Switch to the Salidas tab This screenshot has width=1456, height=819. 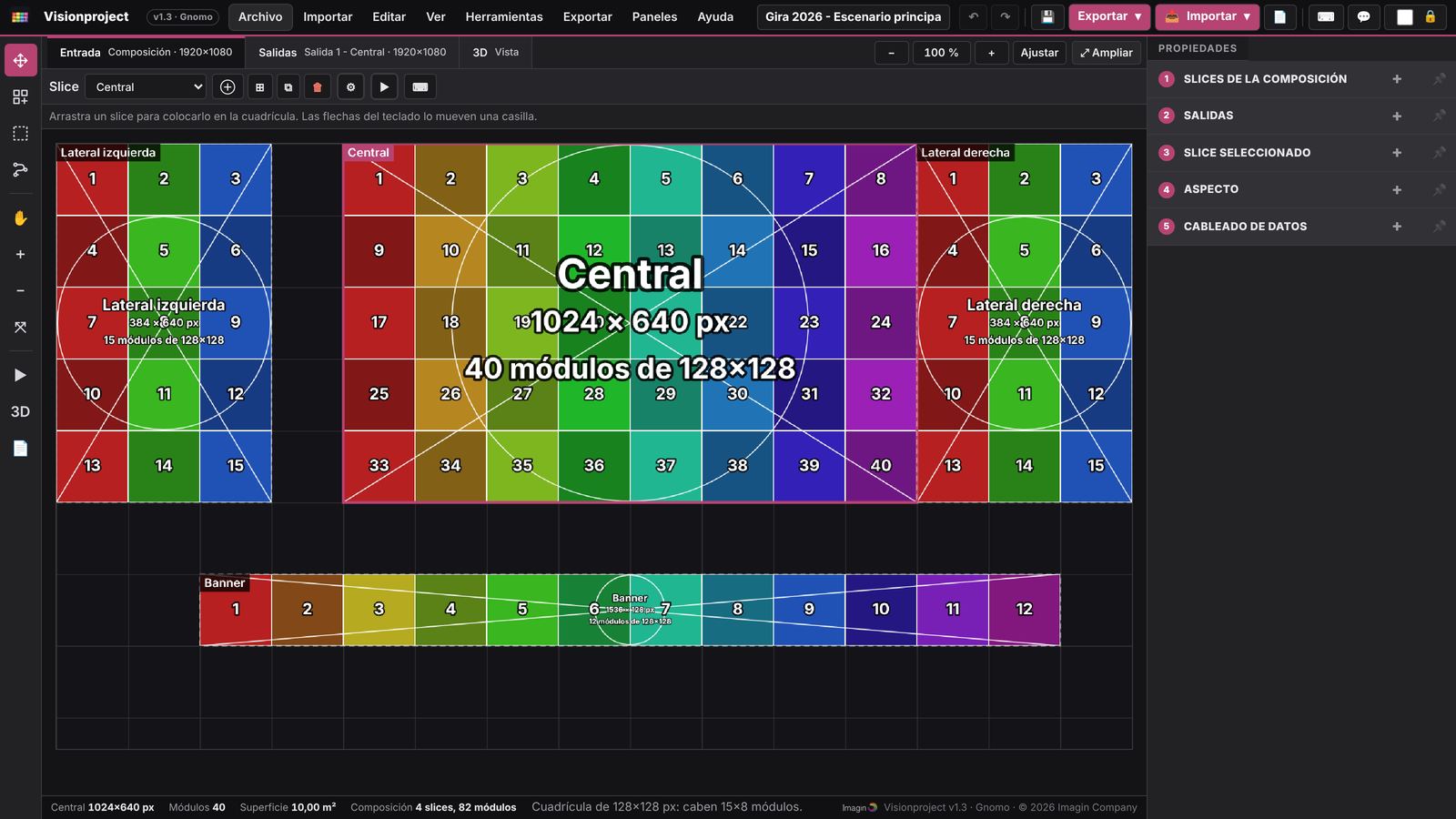[352, 52]
